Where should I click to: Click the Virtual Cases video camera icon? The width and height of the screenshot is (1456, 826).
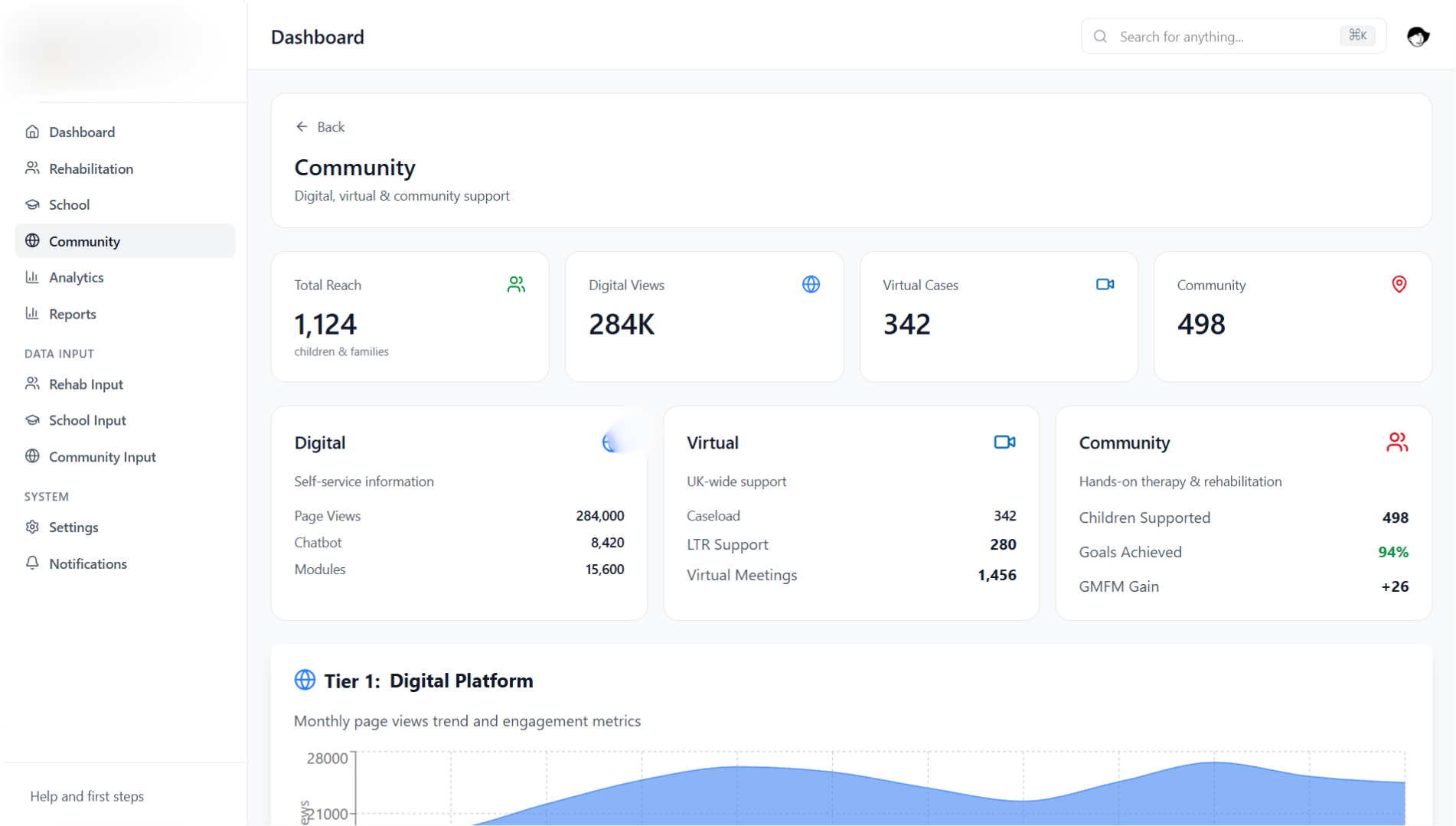pyautogui.click(x=1105, y=285)
